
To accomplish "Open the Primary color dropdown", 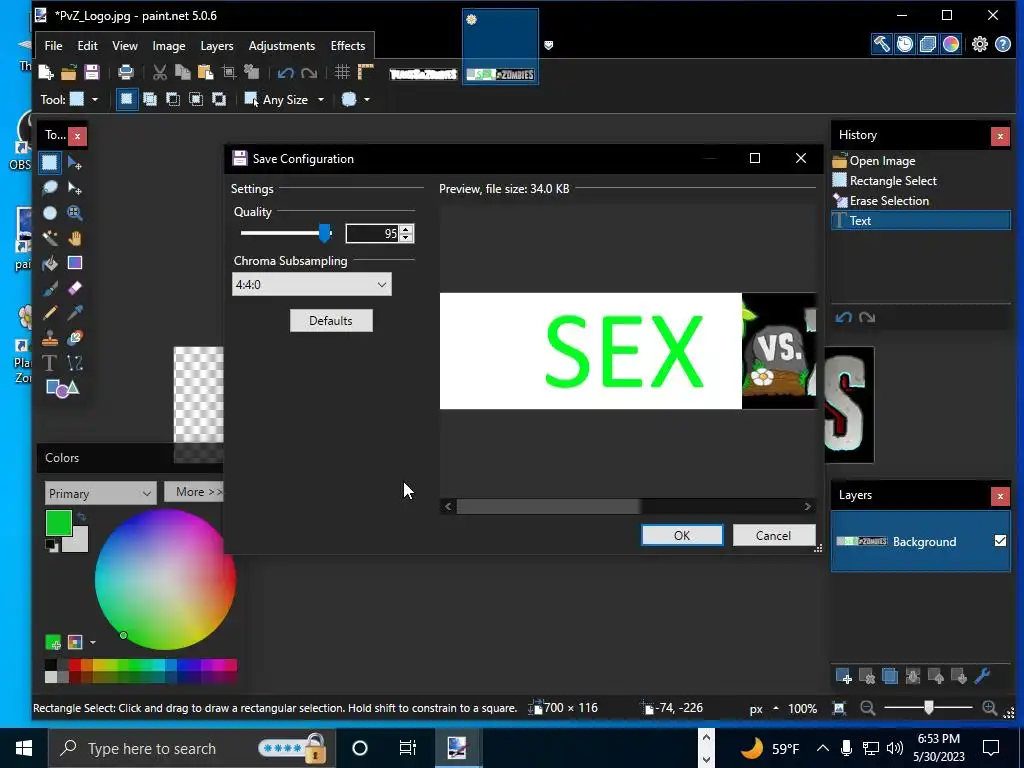I will point(101,493).
